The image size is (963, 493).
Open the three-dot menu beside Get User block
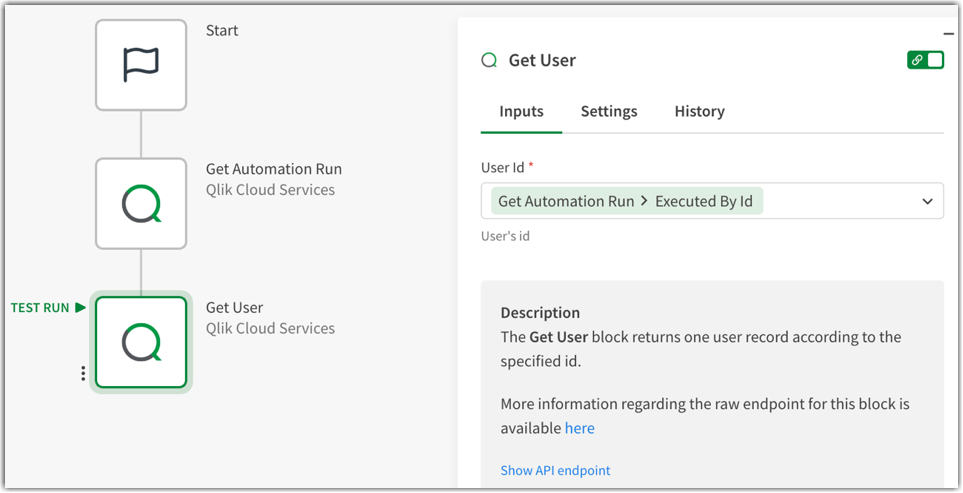point(83,373)
